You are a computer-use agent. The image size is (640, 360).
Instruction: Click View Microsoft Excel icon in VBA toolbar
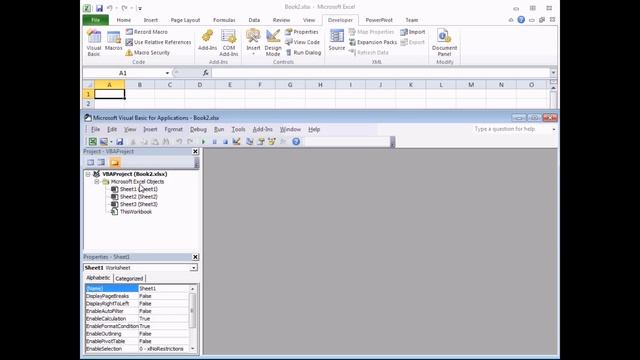(x=93, y=142)
